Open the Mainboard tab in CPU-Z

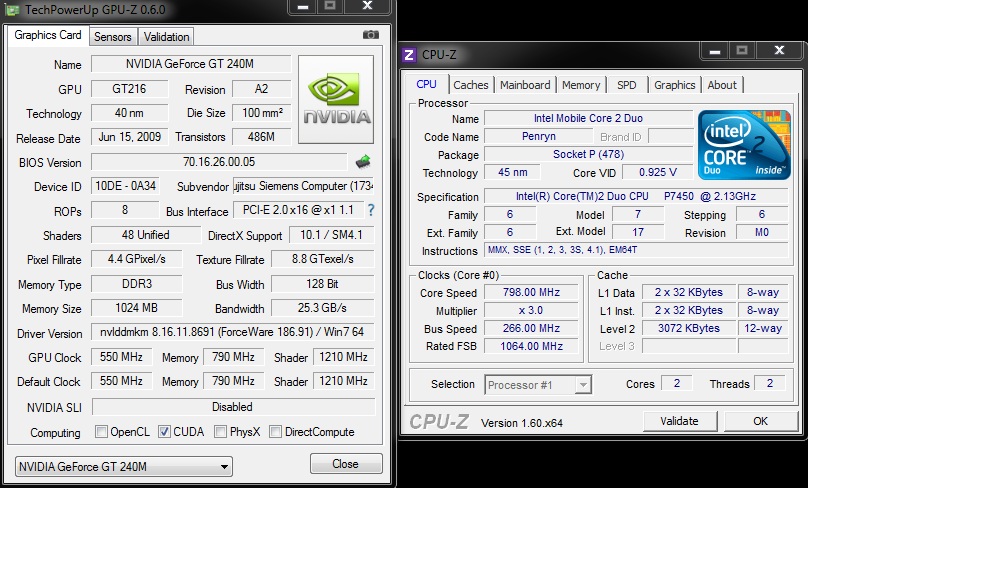(x=525, y=85)
